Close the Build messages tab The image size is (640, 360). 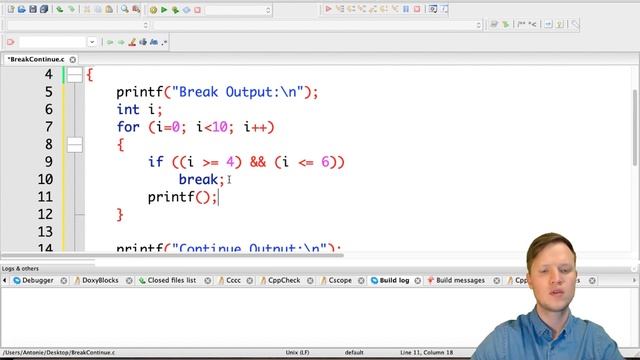[x=496, y=280]
